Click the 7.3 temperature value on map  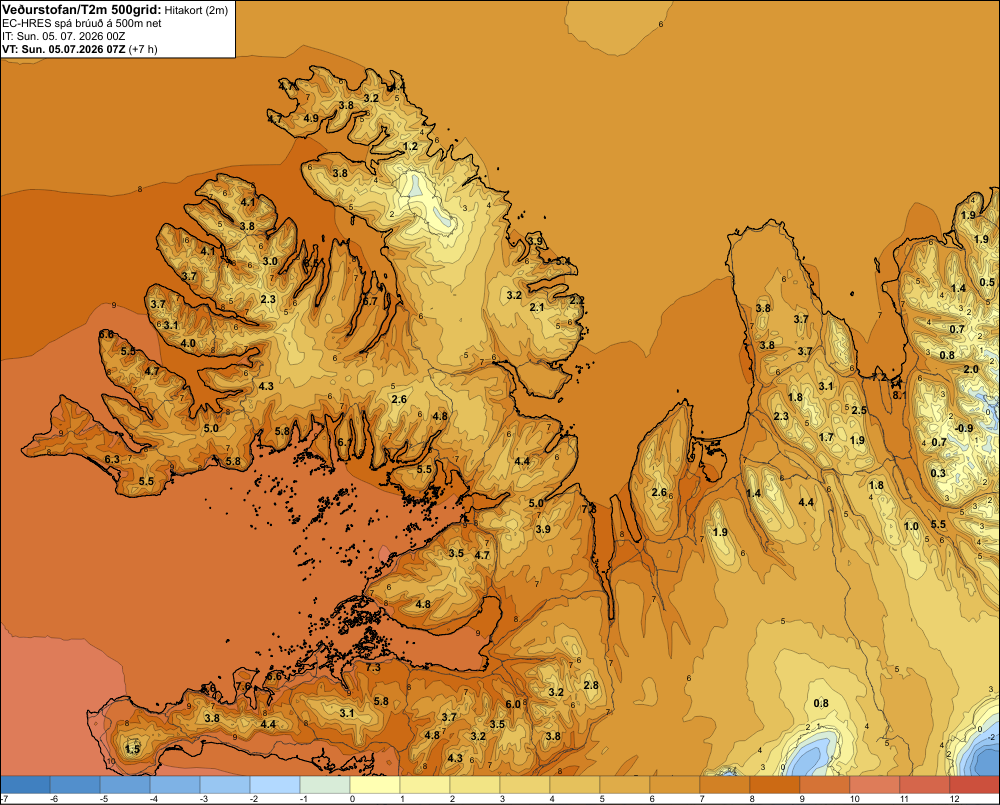click(x=372, y=668)
